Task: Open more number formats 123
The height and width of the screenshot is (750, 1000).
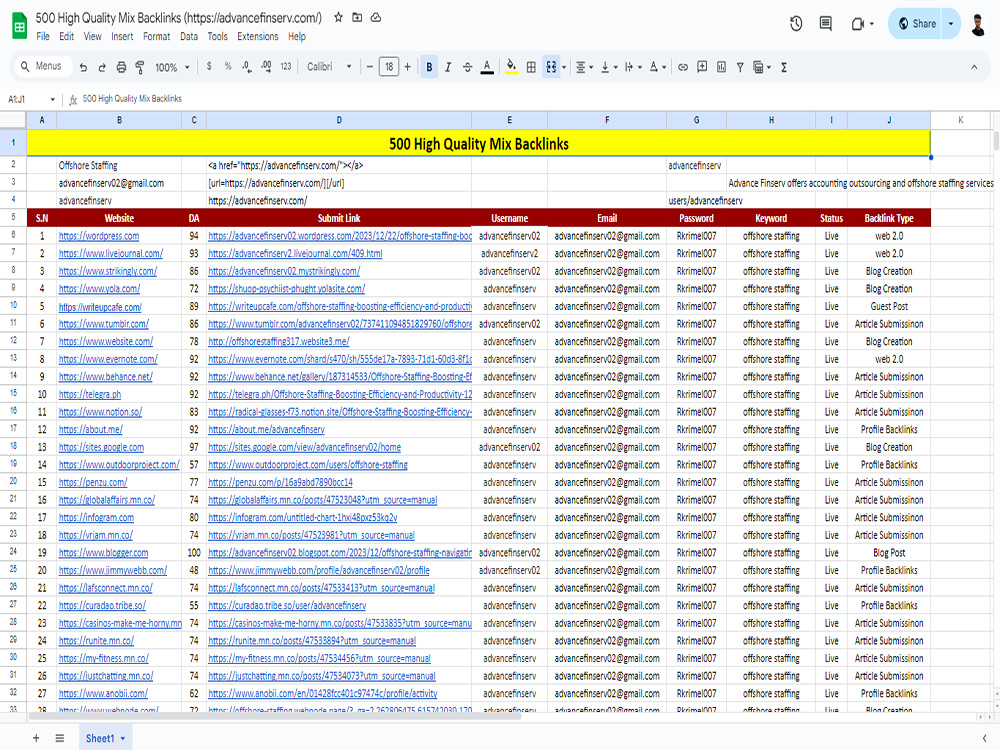Action: 286,66
